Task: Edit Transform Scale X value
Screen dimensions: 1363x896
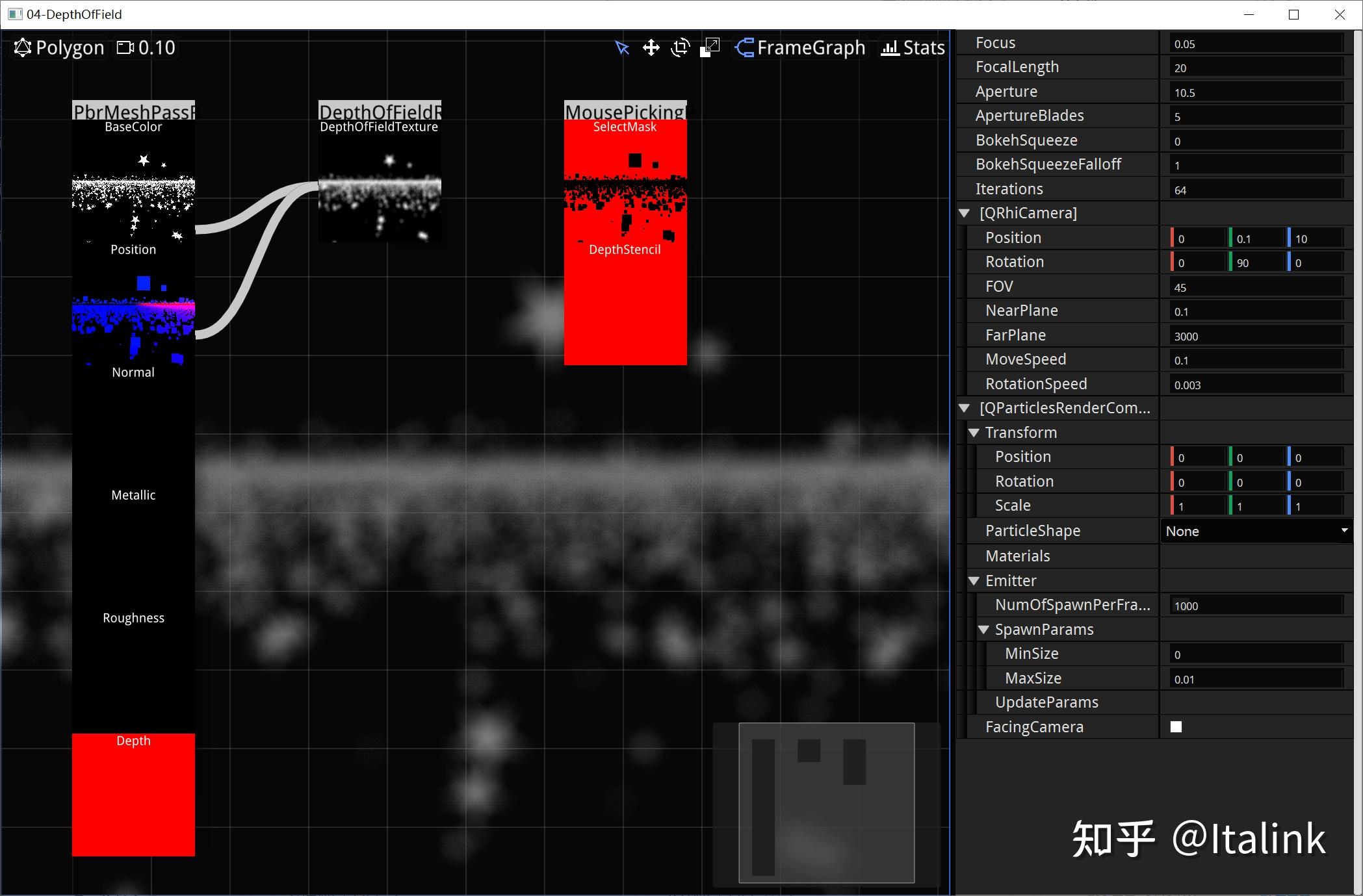Action: 1198,506
